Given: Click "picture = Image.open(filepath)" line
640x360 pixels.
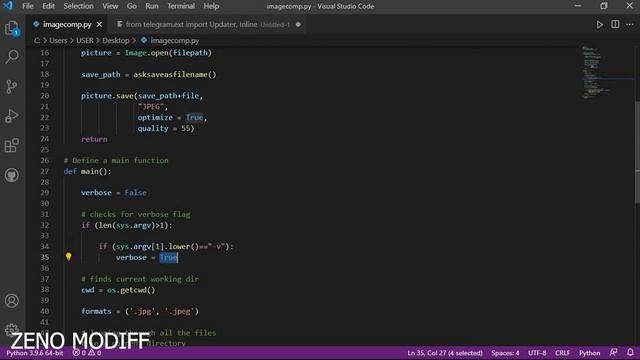Looking at the screenshot, I should click(146, 53).
